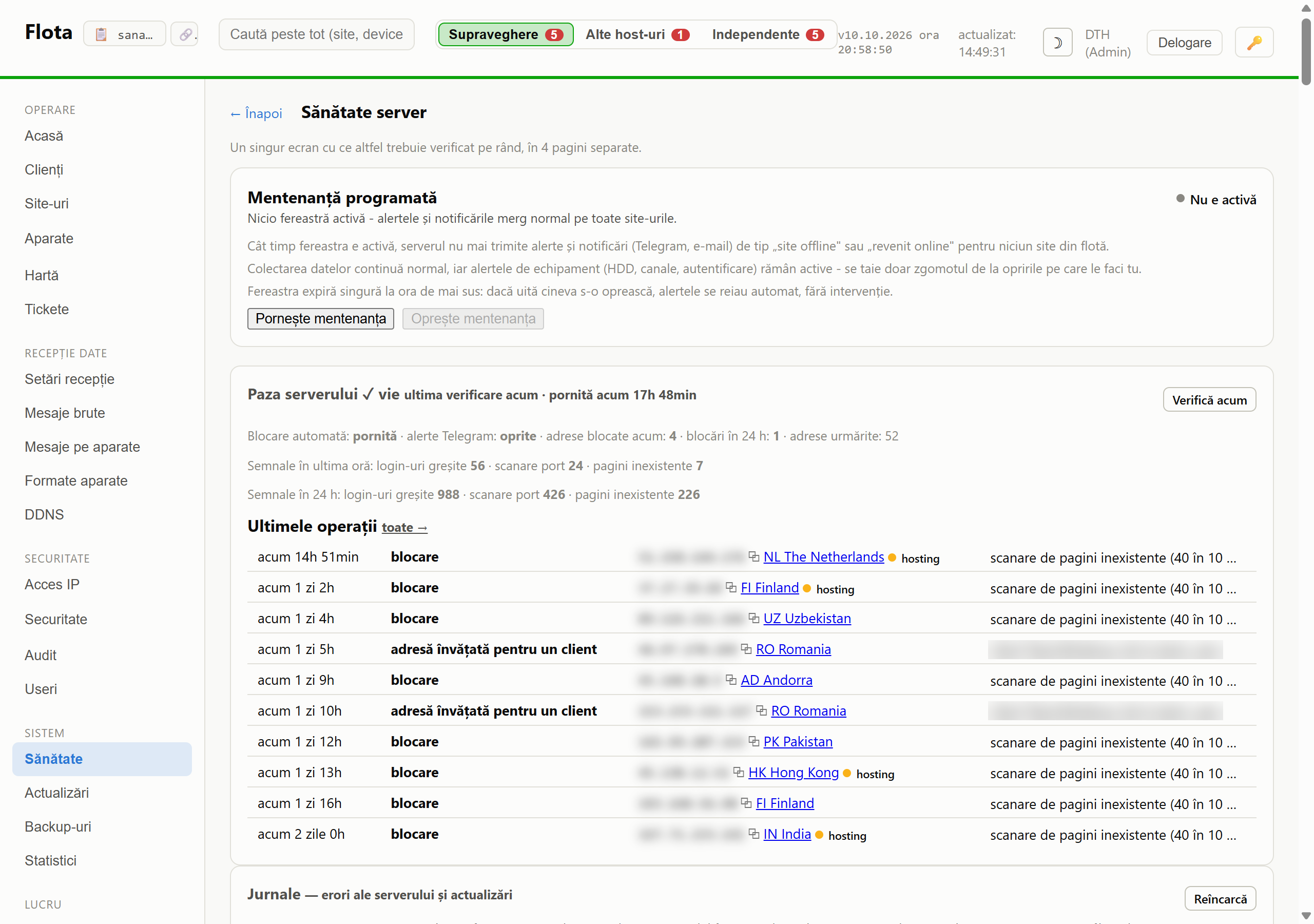Click the golden key icon button

(1254, 43)
